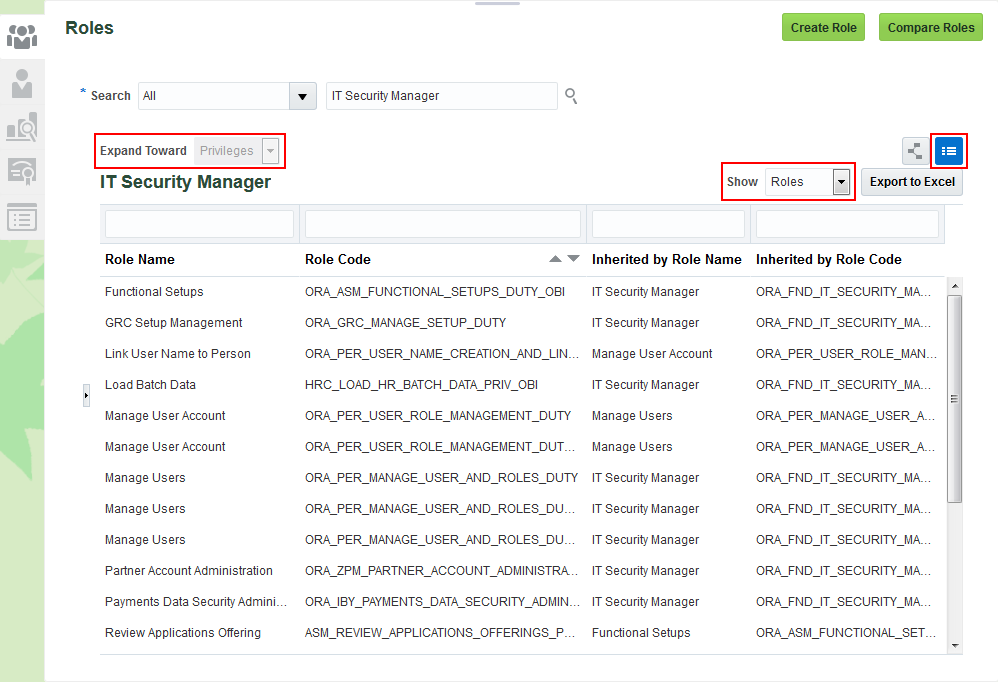
Task: Click the vertical scrollbar thumb in table
Action: 954,398
